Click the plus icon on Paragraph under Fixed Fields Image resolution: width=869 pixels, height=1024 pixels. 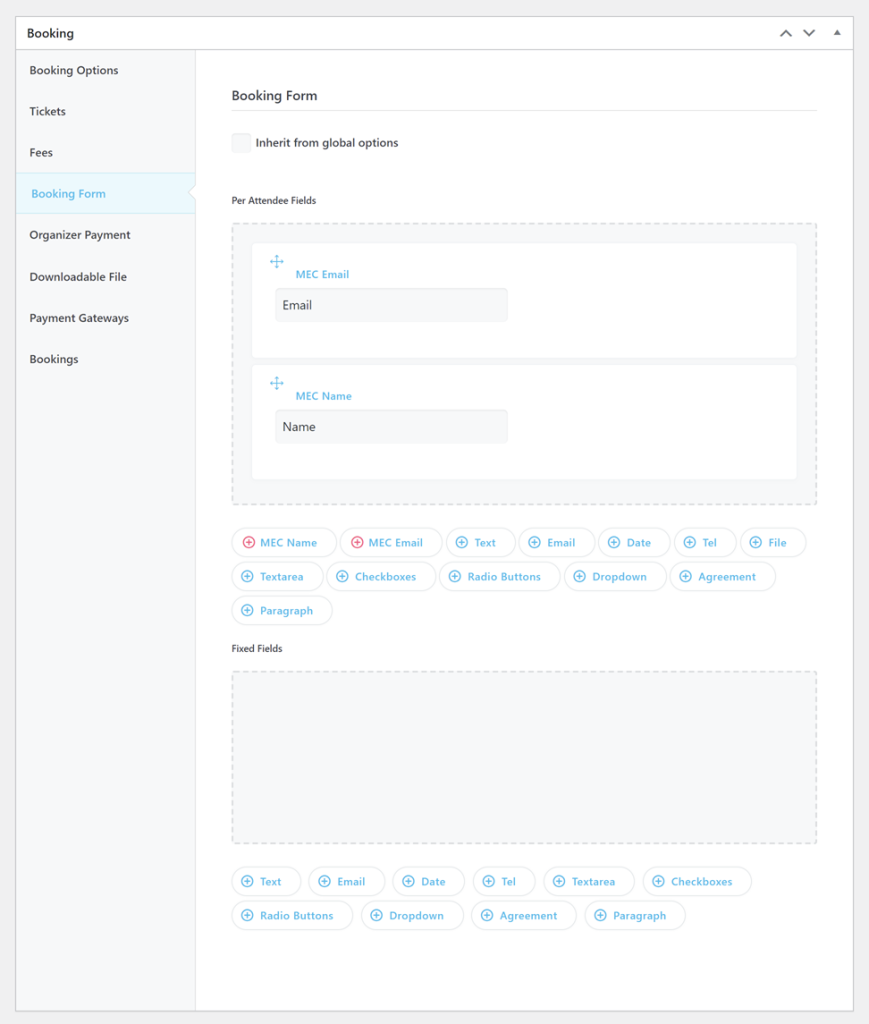(x=598, y=915)
